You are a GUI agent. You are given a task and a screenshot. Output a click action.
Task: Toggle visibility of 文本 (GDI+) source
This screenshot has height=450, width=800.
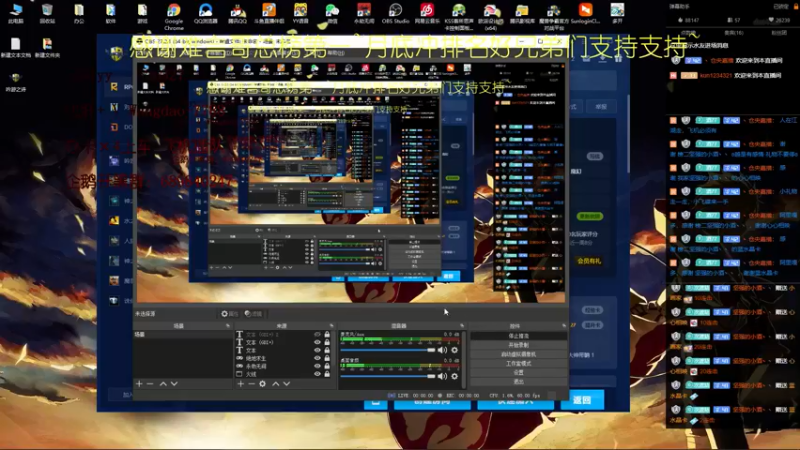click(317, 342)
